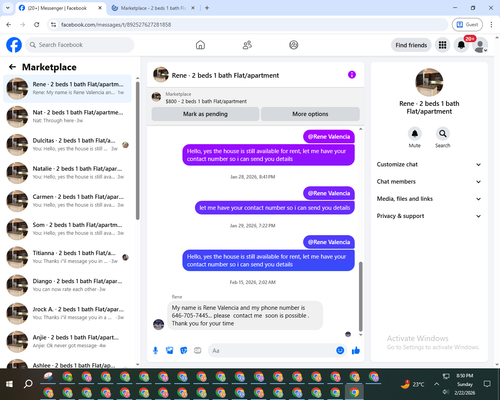Image resolution: width=500 pixels, height=400 pixels.
Task: Open the Chrome three-dot menu
Action: click(x=491, y=25)
